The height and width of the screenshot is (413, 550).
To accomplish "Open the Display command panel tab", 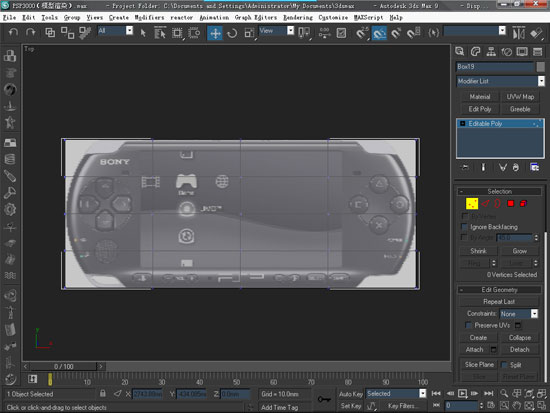I will click(x=522, y=52).
